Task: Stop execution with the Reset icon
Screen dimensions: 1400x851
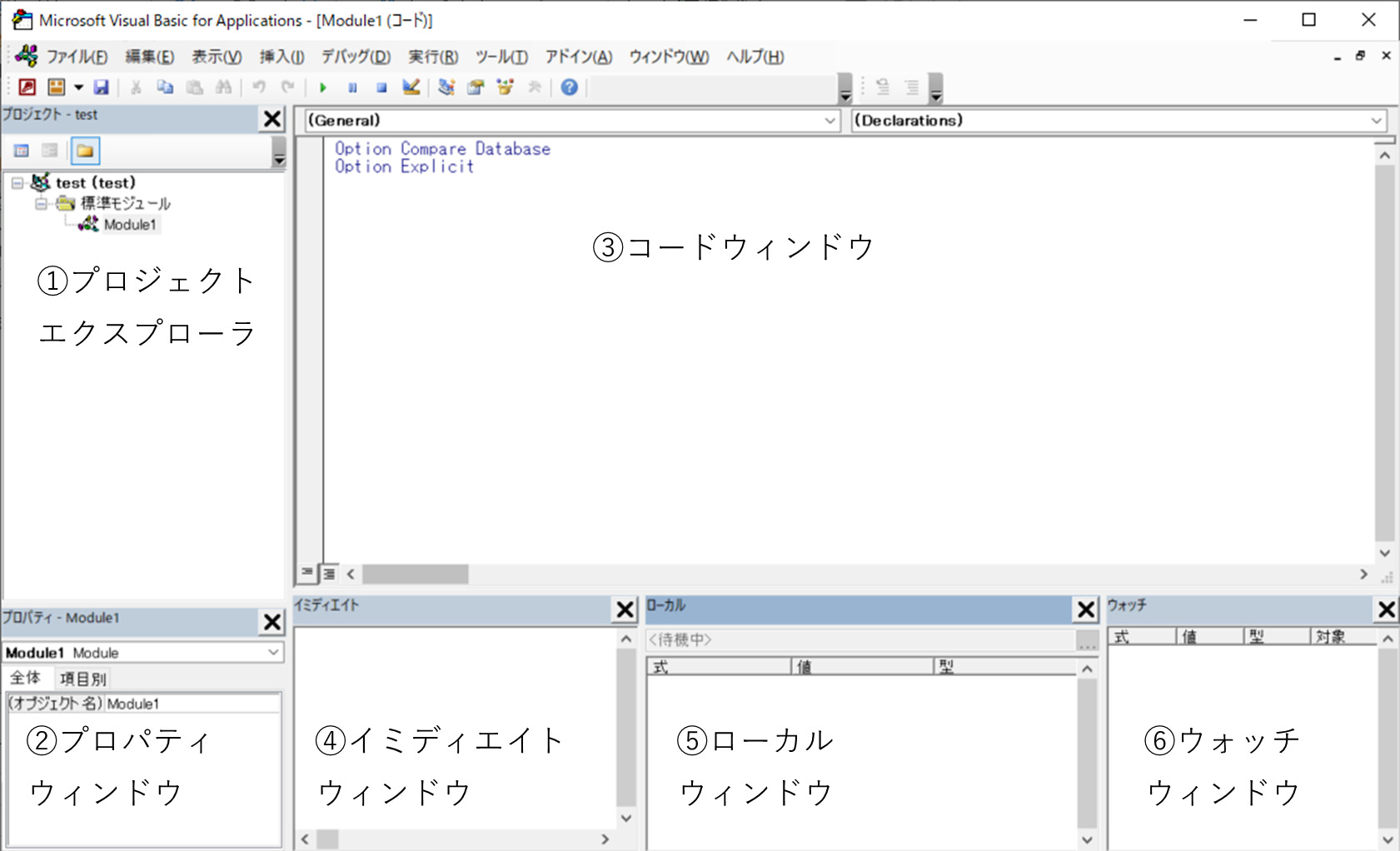Action: (x=381, y=87)
